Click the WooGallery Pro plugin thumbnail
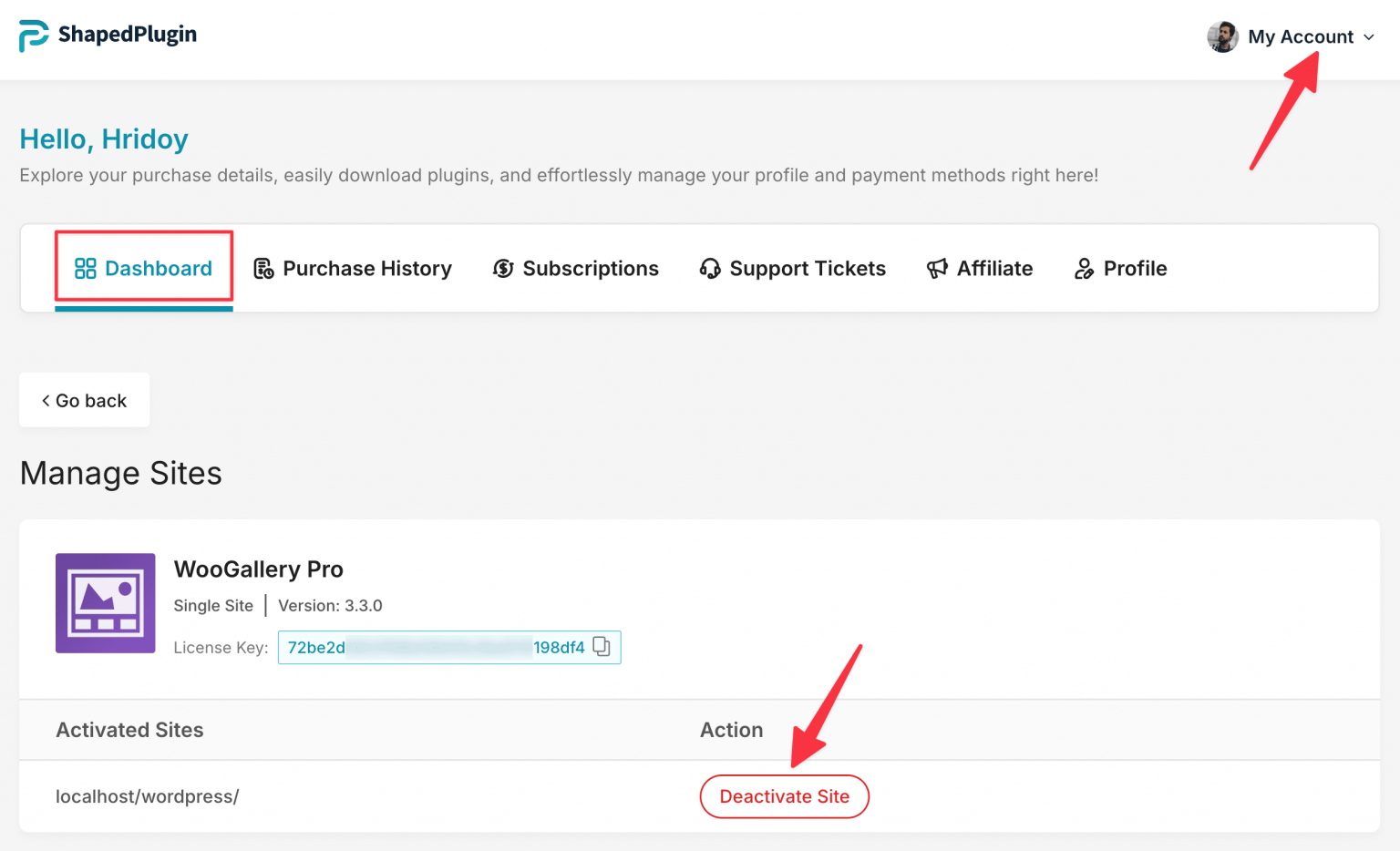 [106, 603]
